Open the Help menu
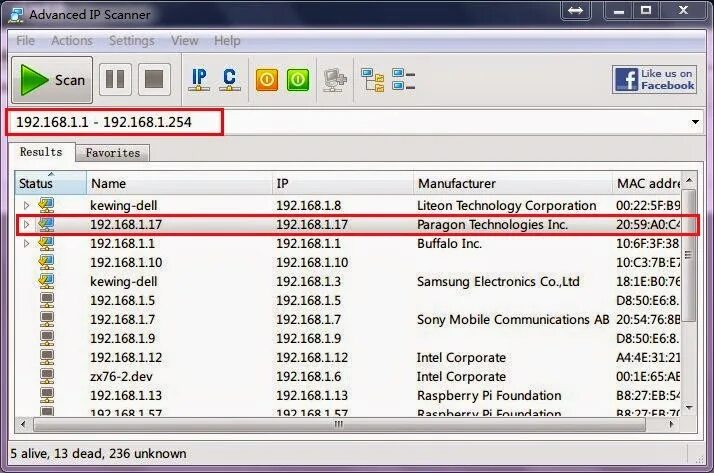Viewport: 714px width, 473px height. (x=227, y=41)
